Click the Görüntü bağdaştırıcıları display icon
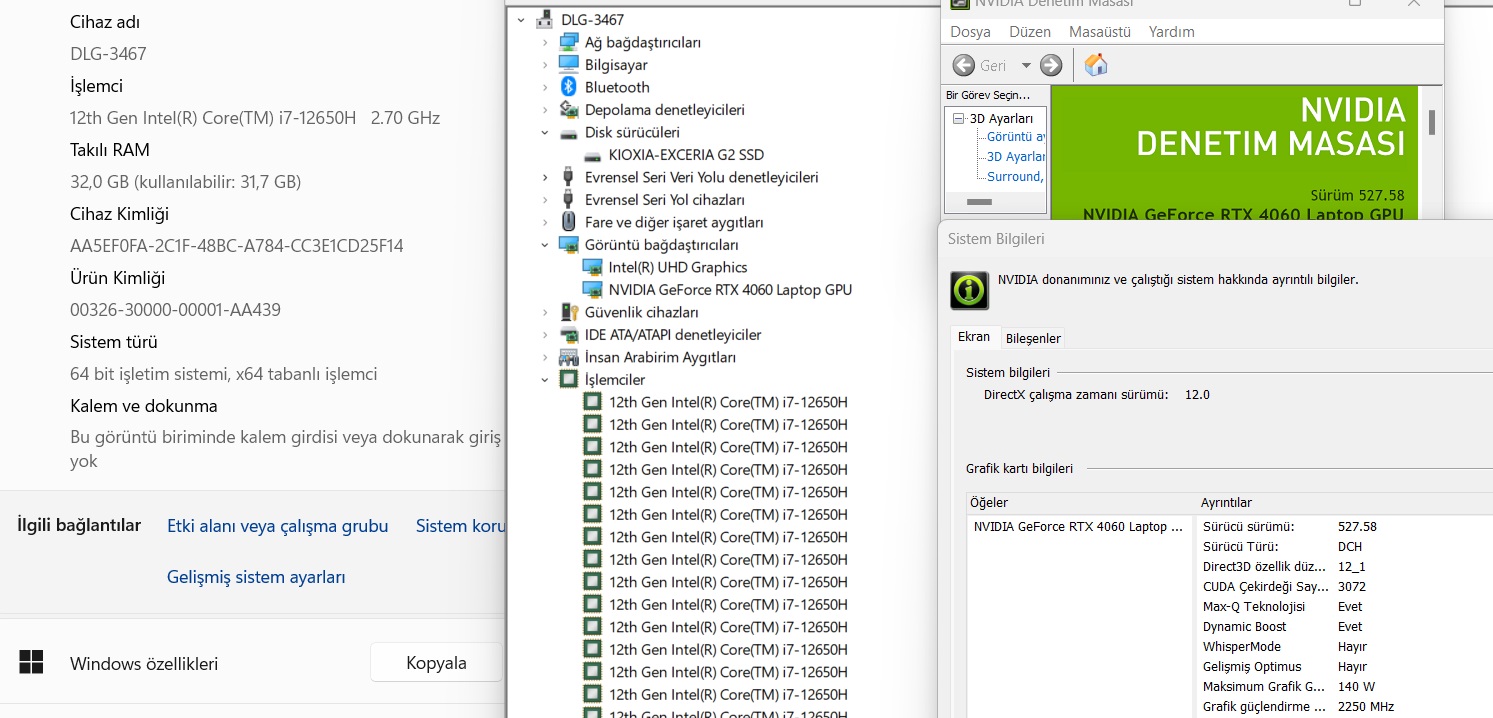This screenshot has width=1493, height=718. click(x=569, y=244)
